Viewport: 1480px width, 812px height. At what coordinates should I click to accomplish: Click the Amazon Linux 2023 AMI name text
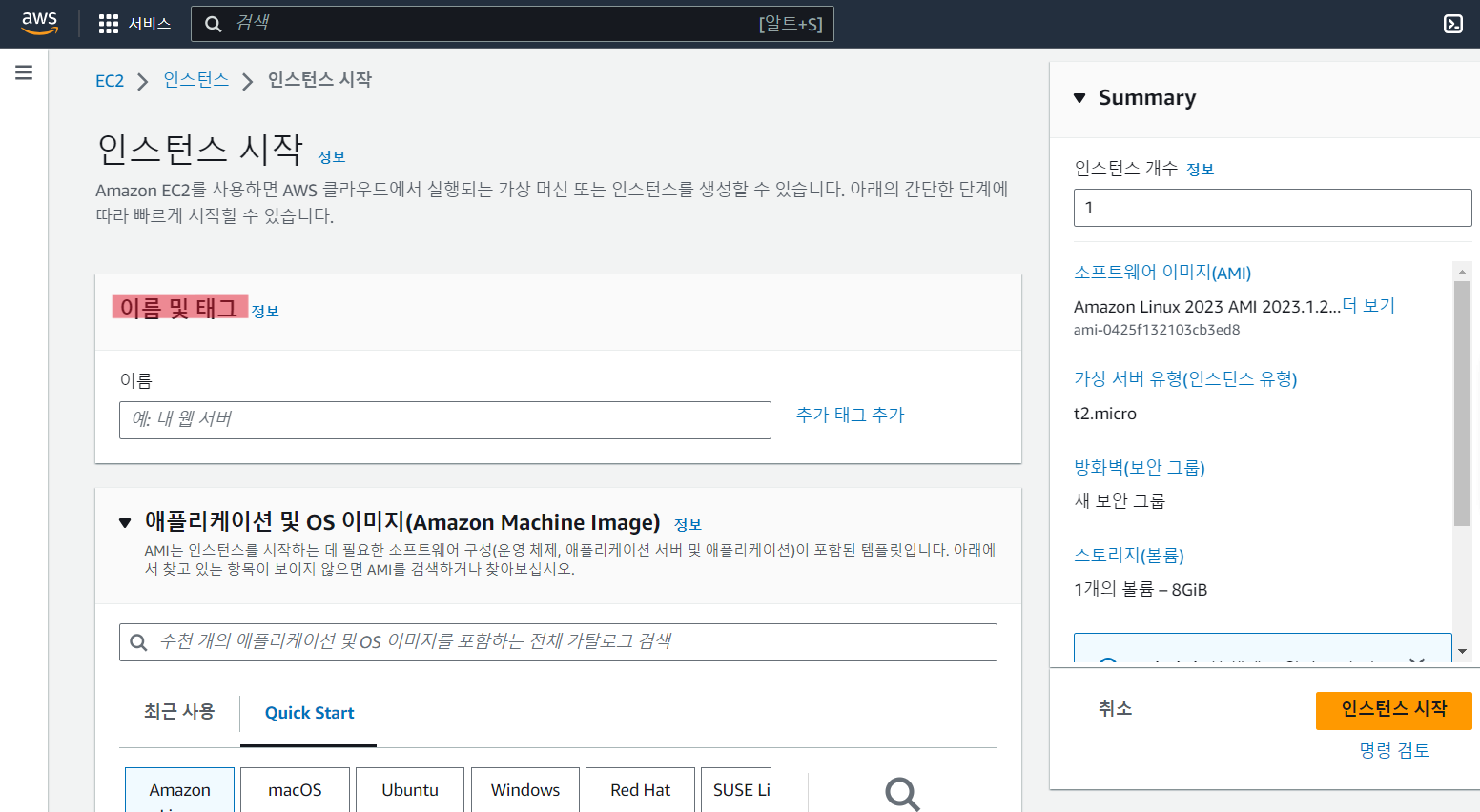click(x=1207, y=307)
